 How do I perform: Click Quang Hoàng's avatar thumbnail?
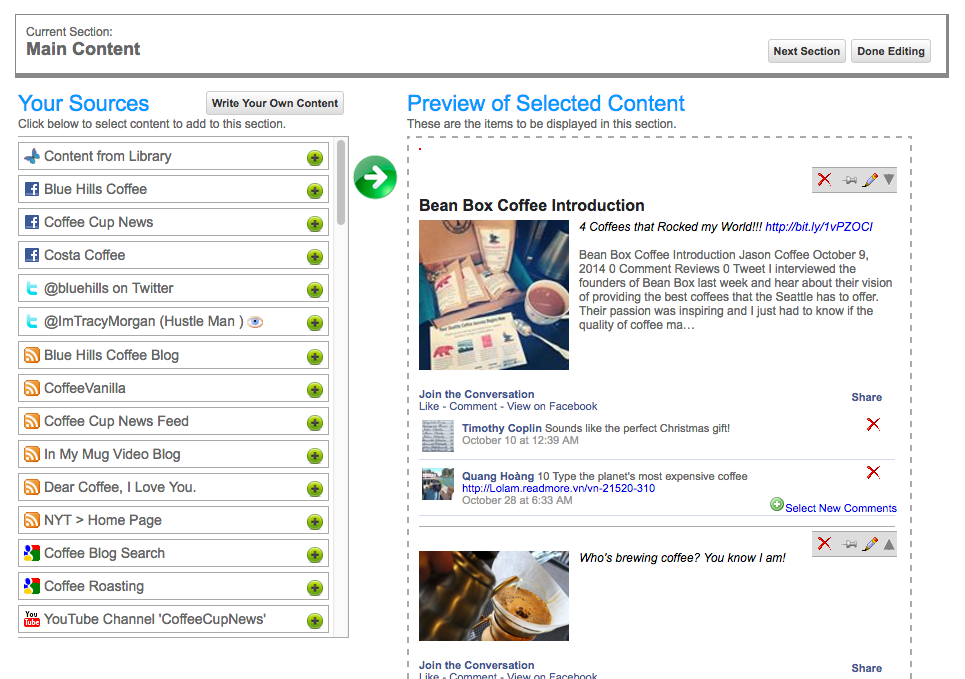coord(438,484)
